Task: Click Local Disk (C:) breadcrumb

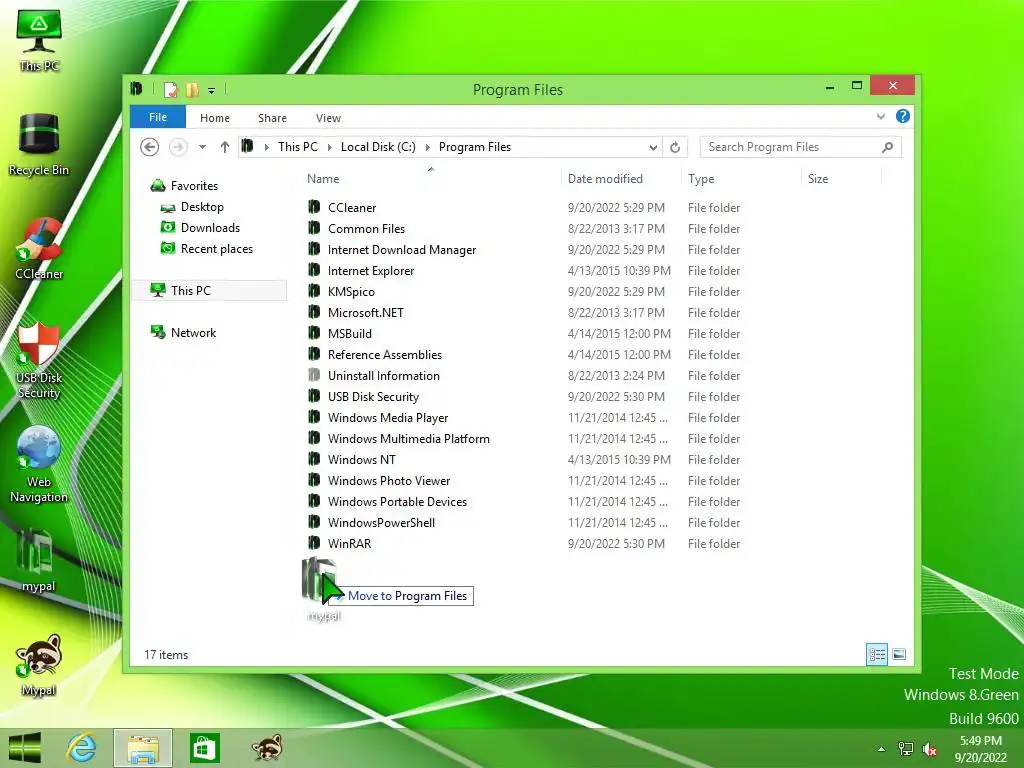Action: [378, 147]
